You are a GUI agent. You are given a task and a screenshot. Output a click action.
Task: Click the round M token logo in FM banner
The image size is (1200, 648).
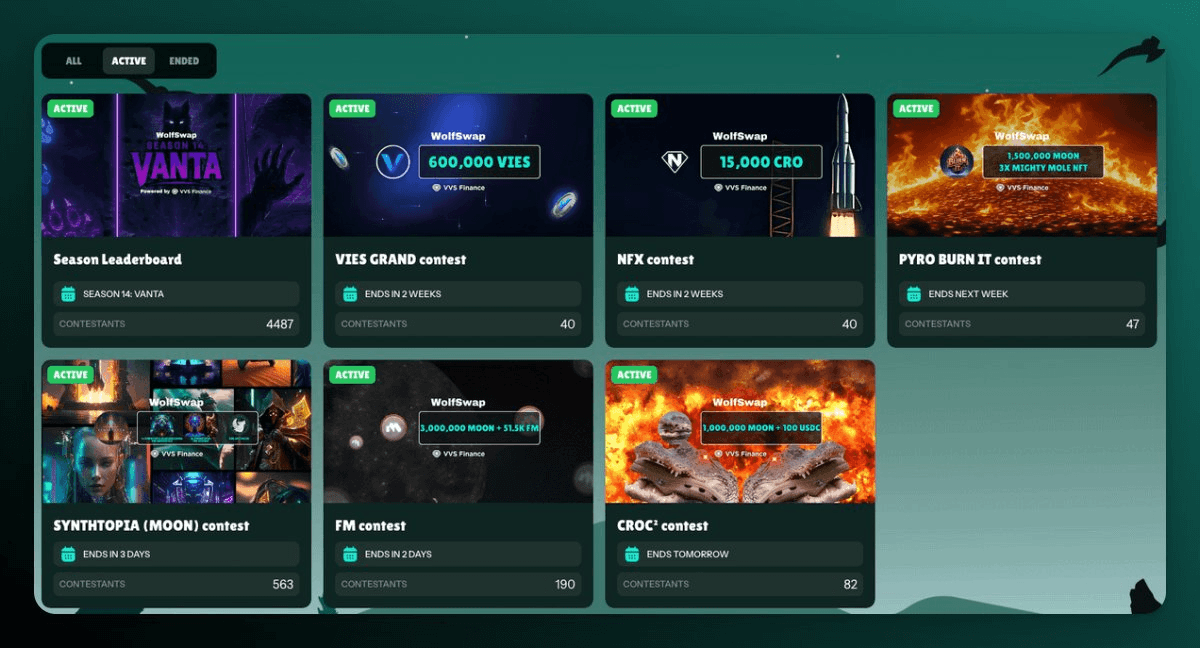pos(393,427)
